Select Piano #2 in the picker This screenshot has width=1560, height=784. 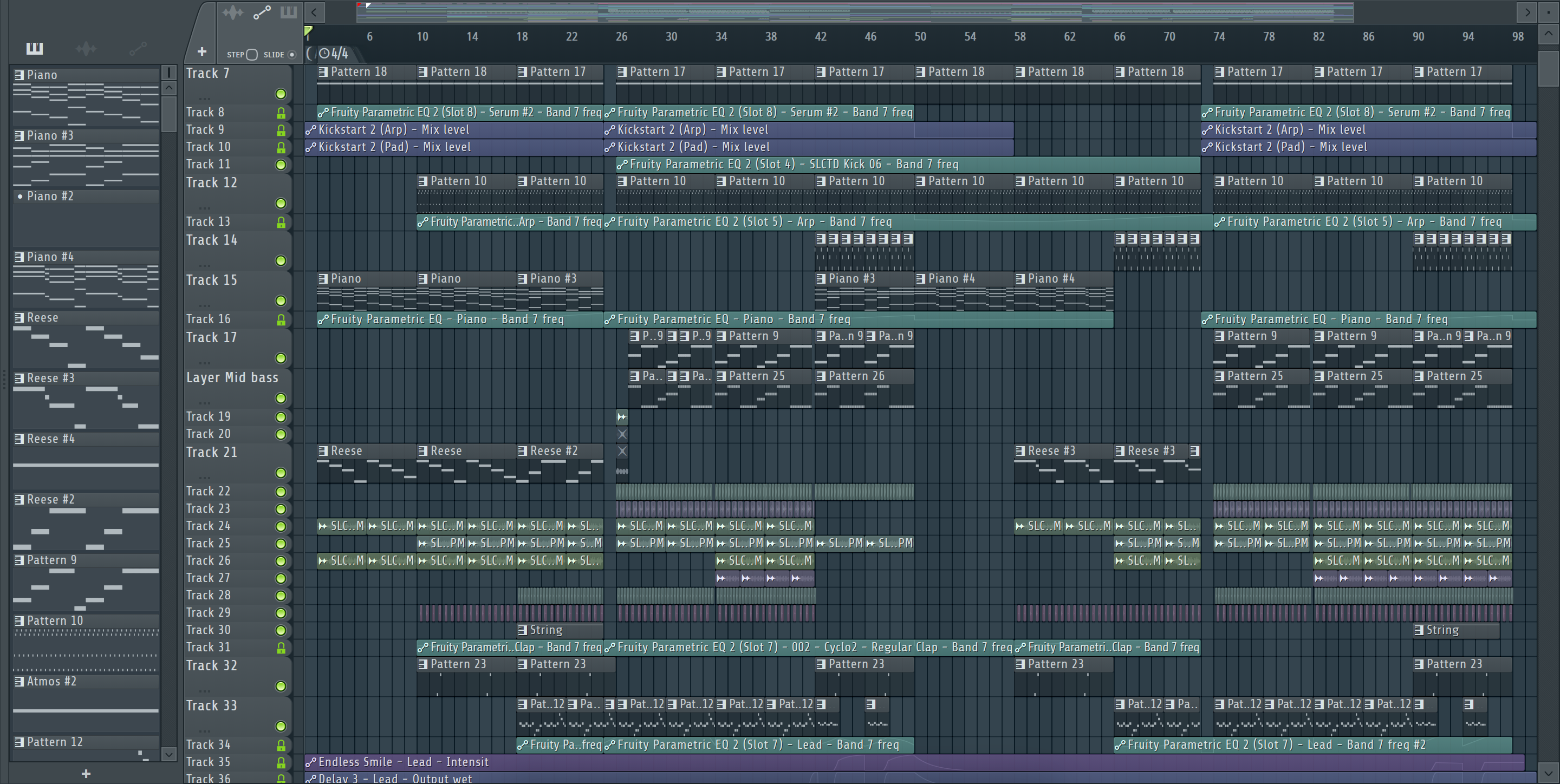click(x=86, y=196)
